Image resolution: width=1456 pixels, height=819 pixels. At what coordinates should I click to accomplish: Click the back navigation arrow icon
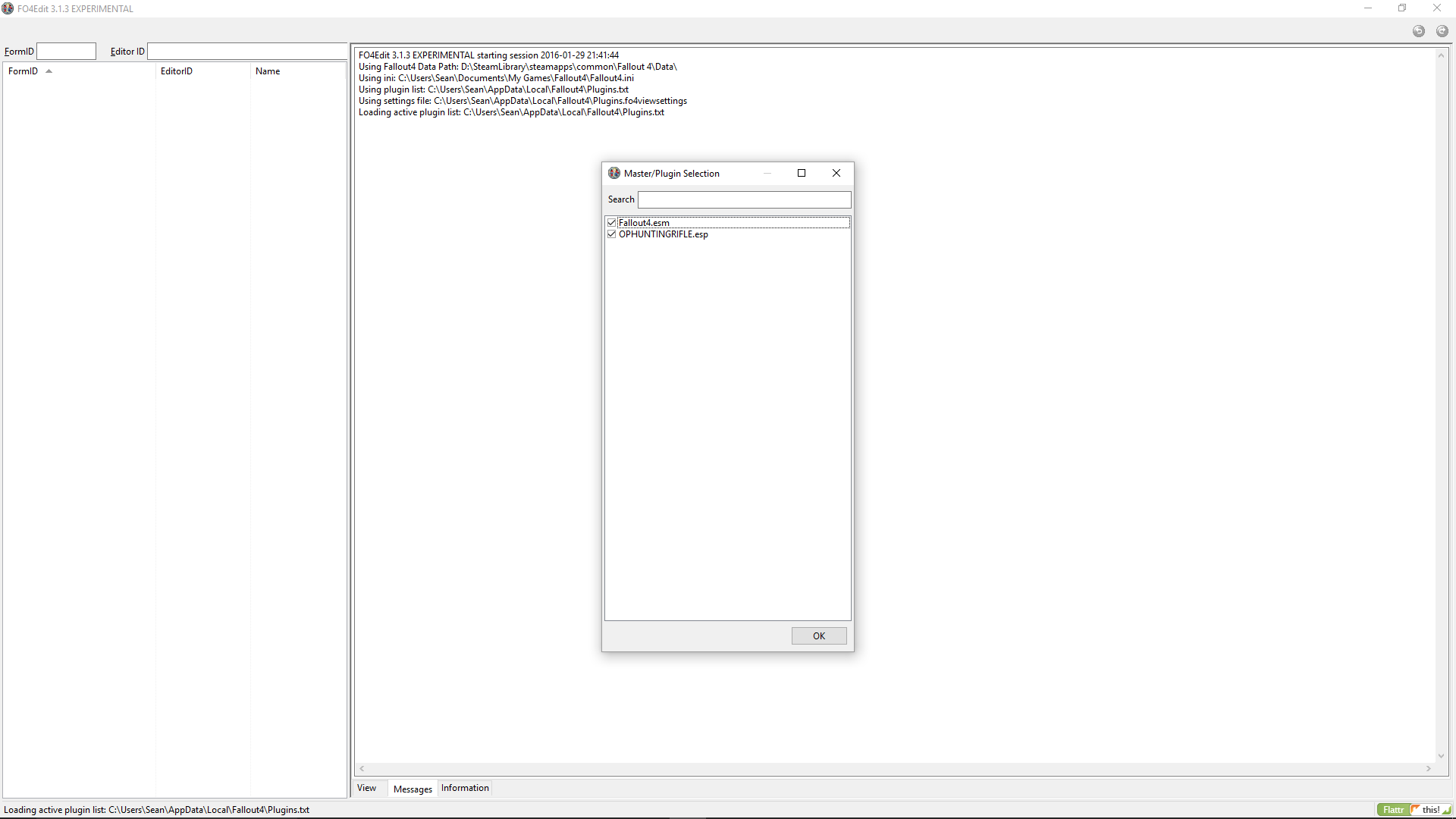point(1418,31)
